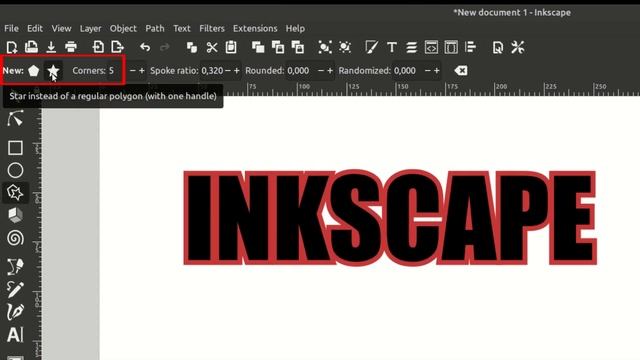Screen dimensions: 640x360
Task: Click the Open document icon
Action: (31, 47)
